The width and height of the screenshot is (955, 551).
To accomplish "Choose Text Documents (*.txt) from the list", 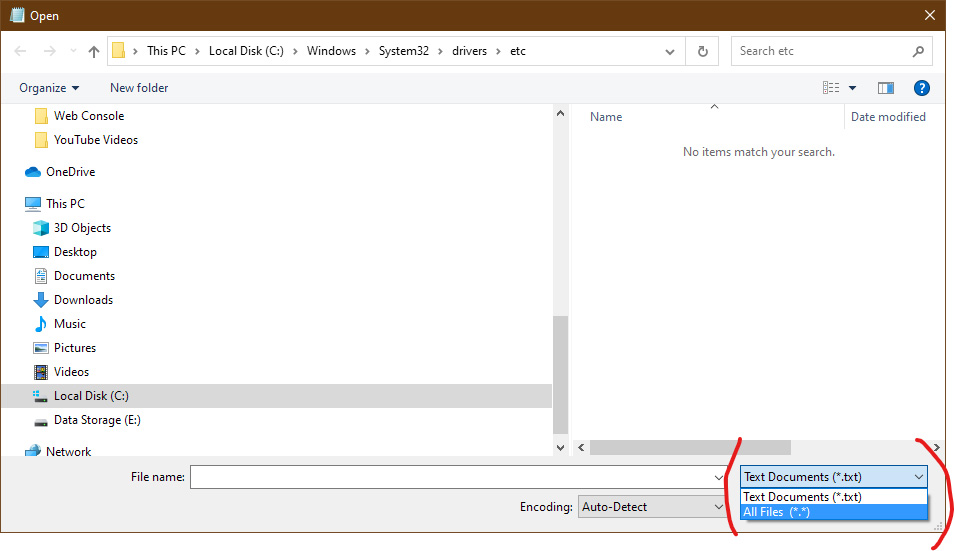I will 833,497.
